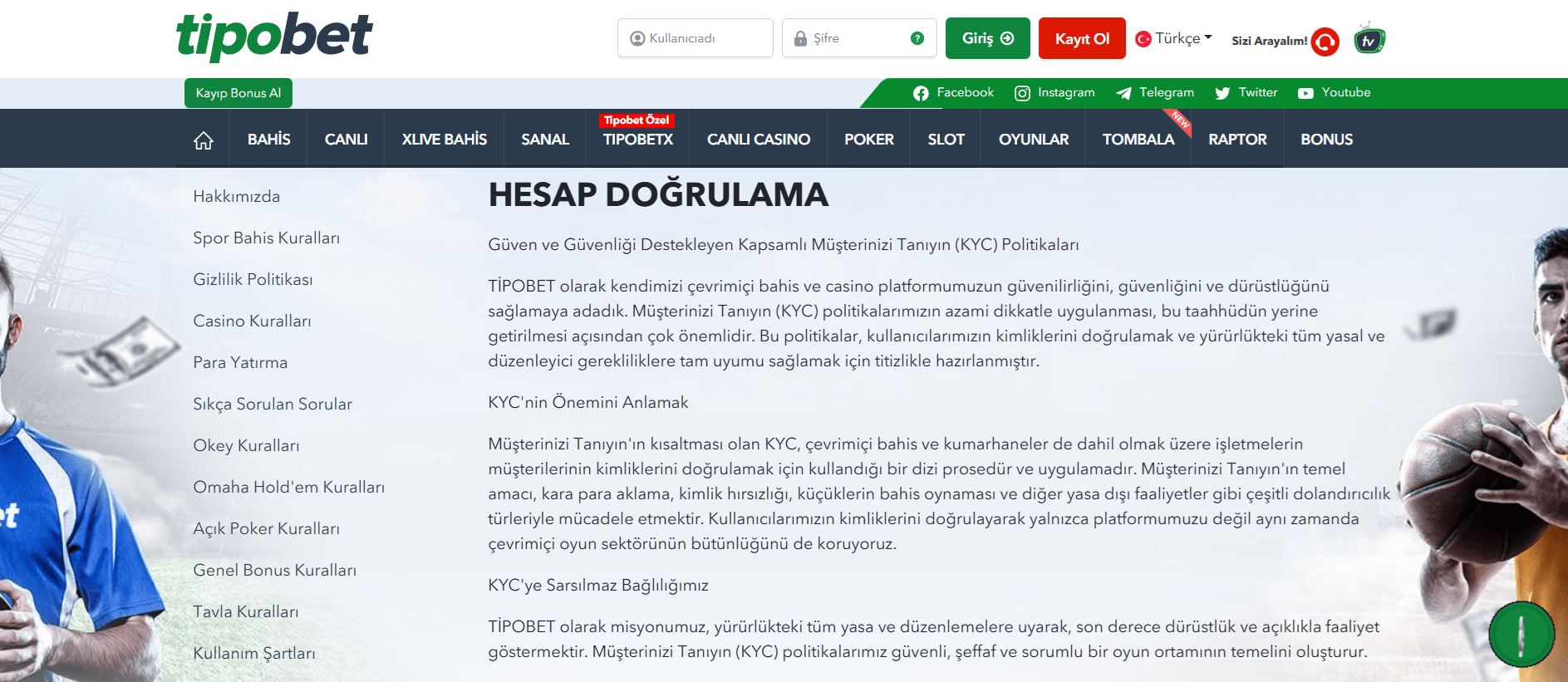Go to the TIPOBETX menu item
The image size is (1568, 682).
[637, 140]
